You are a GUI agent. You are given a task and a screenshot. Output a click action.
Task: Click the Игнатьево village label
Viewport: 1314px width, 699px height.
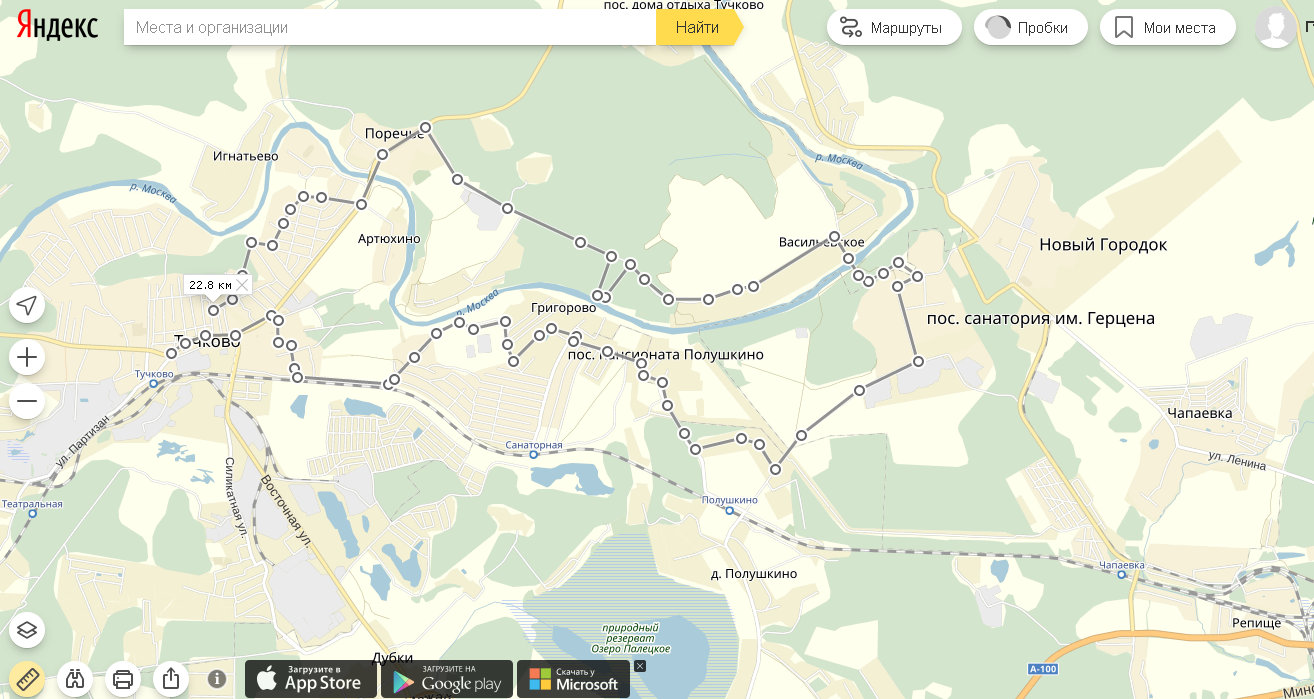245,156
